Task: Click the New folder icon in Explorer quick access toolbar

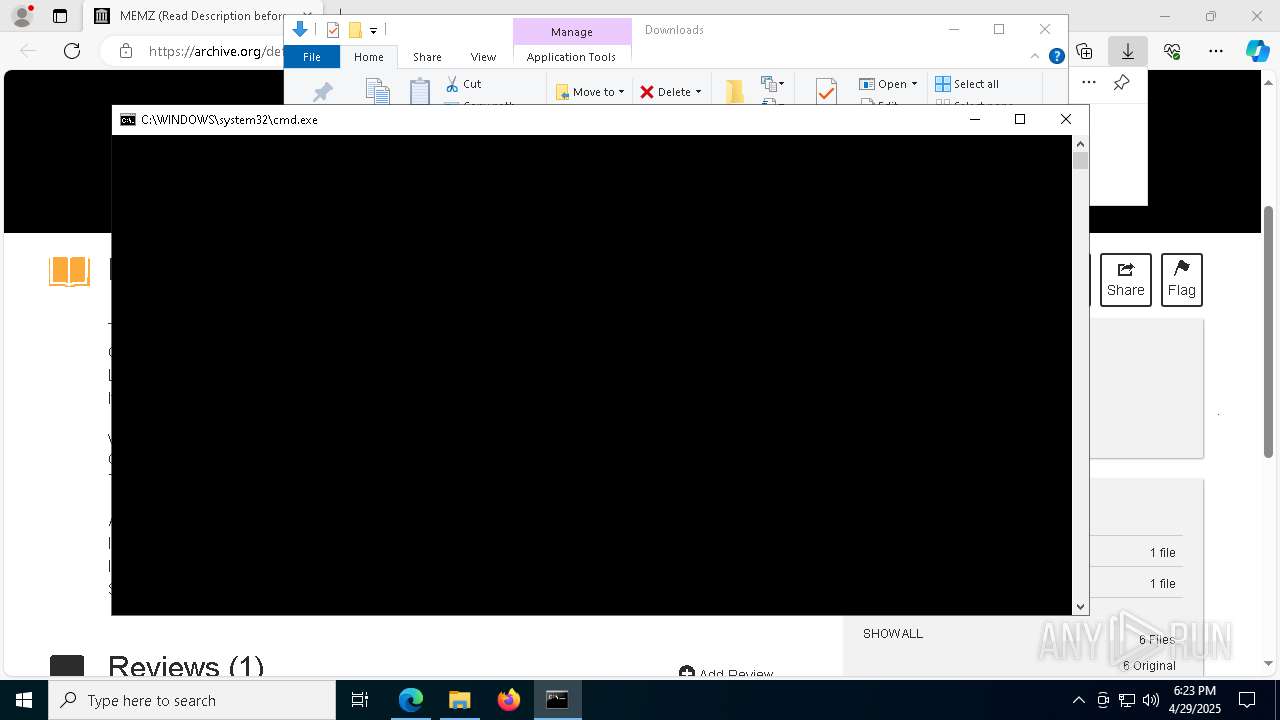Action: (x=355, y=30)
